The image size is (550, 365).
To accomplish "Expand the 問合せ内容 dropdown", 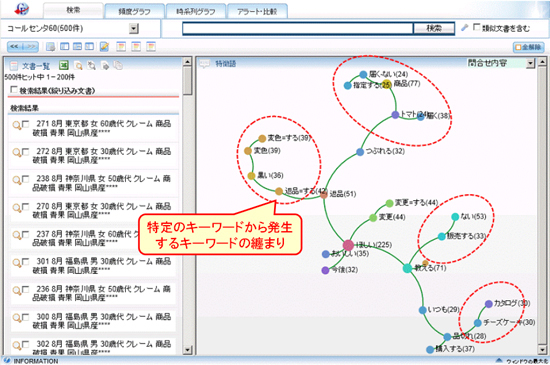I will tap(530, 63).
